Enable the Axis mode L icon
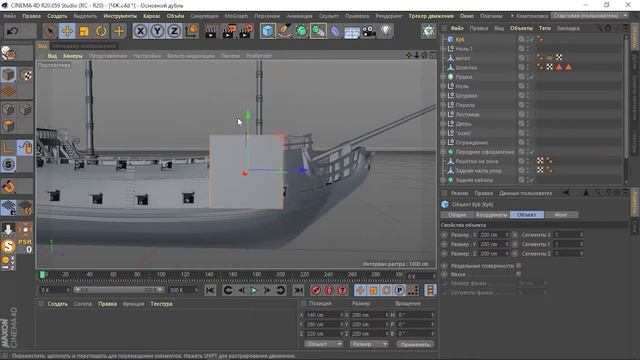The height and width of the screenshot is (360, 640). [8, 147]
